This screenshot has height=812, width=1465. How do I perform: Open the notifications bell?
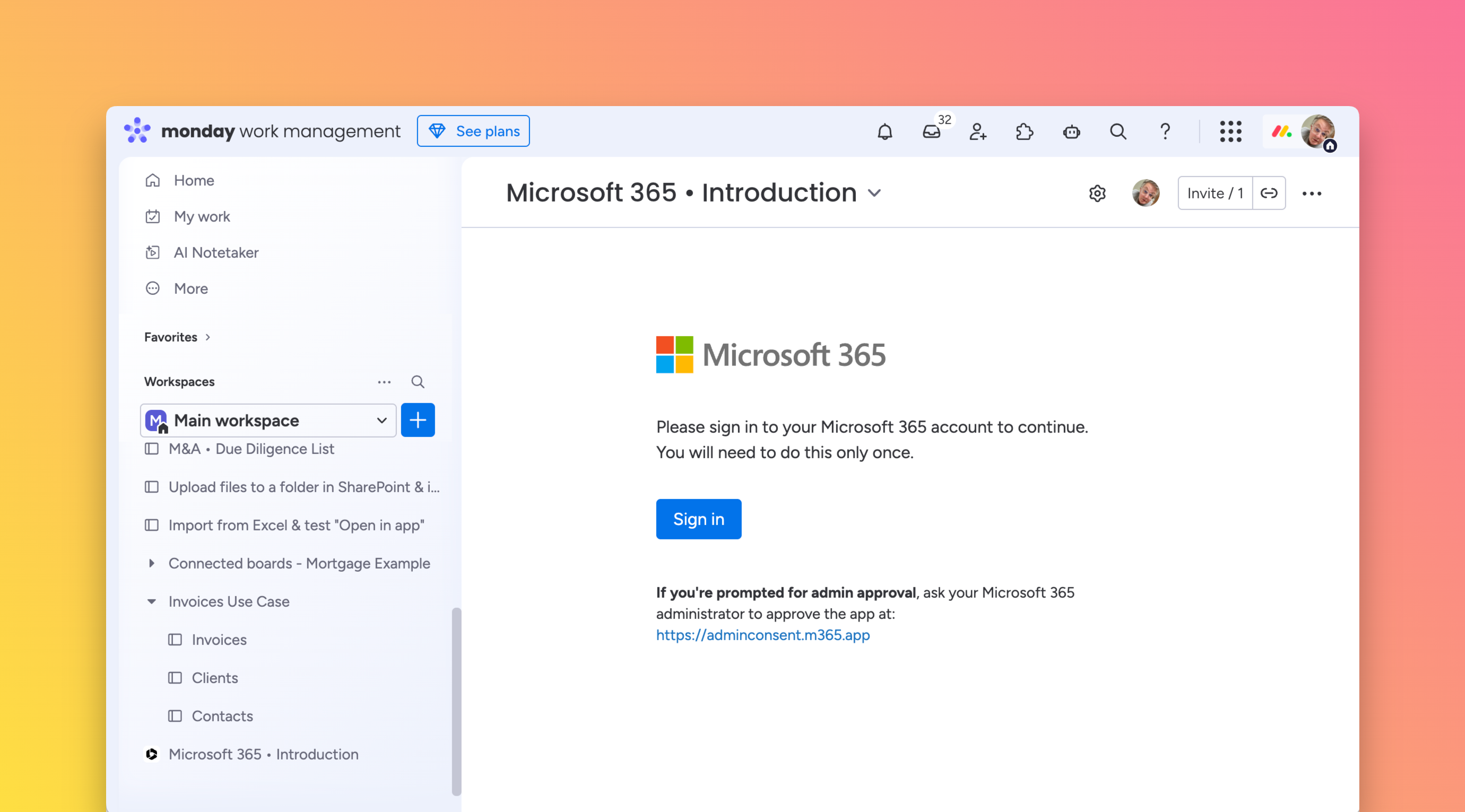[885, 132]
